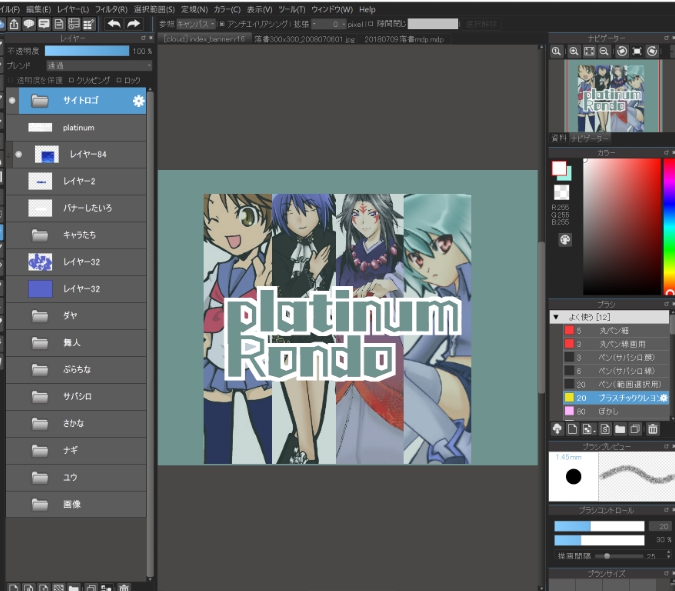Open the Help menu
675x591 pixels.
tap(367, 9)
